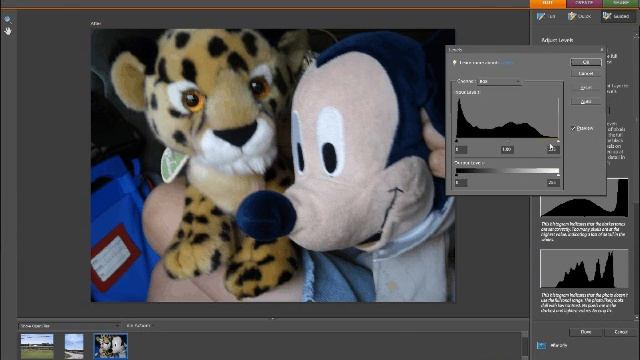640x360 pixels.
Task: Close the Levels dialog with X
Action: pos(602,50)
